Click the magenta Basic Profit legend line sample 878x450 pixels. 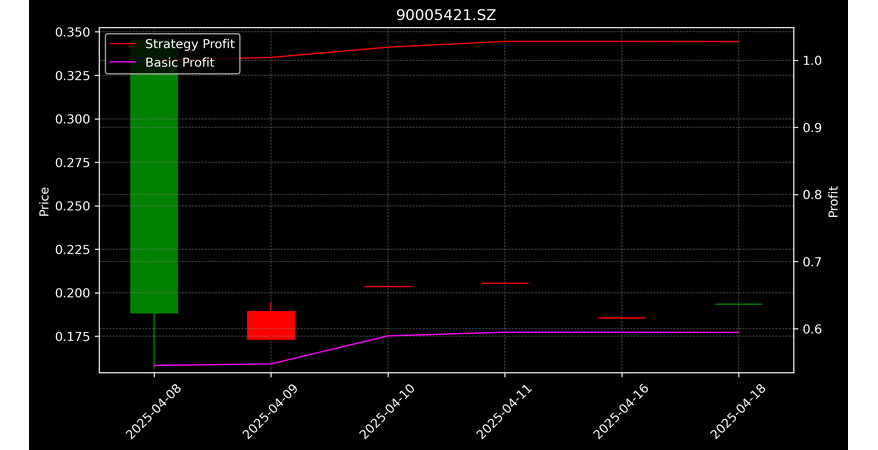123,62
